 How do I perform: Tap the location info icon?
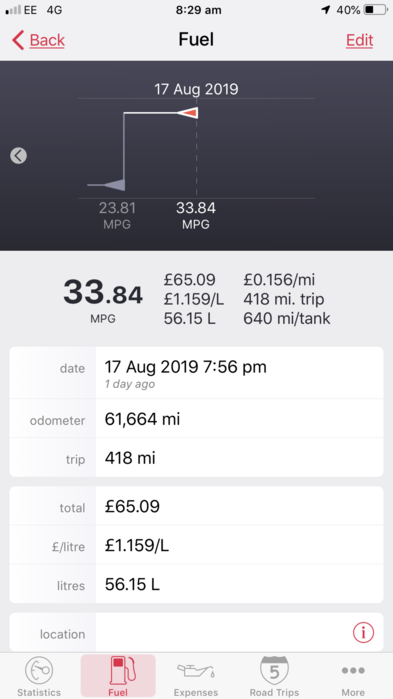(x=363, y=632)
